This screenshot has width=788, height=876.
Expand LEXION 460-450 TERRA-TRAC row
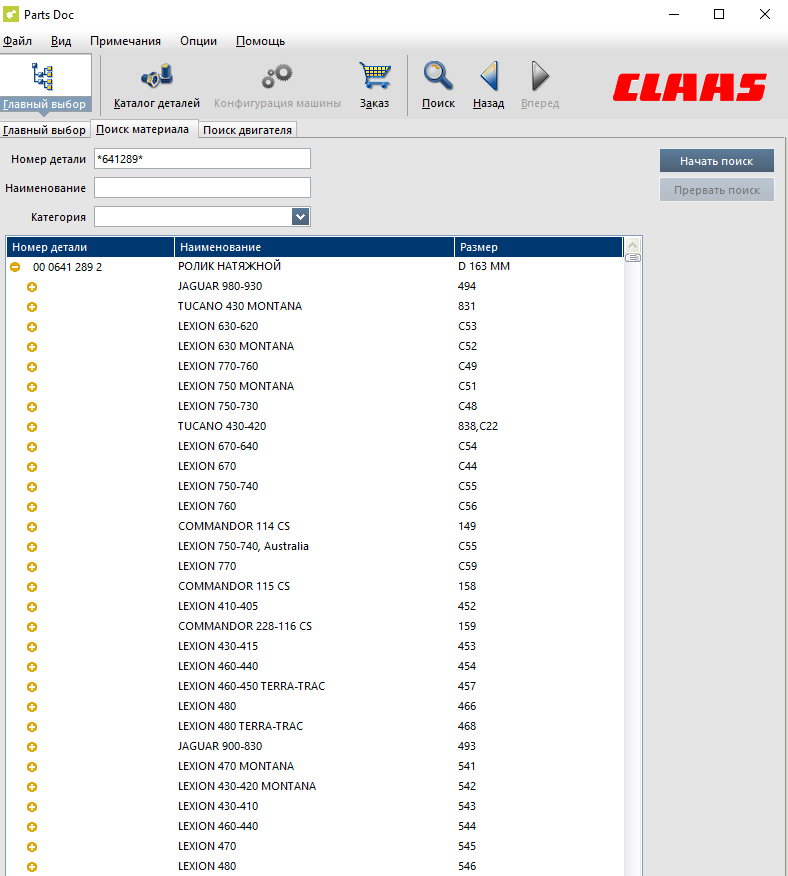tap(32, 687)
